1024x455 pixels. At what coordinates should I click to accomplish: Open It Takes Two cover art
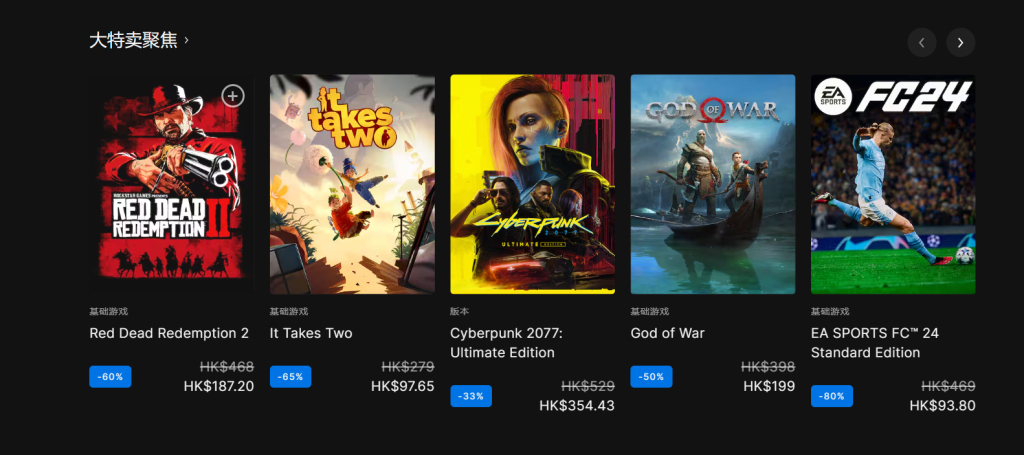tap(352, 184)
